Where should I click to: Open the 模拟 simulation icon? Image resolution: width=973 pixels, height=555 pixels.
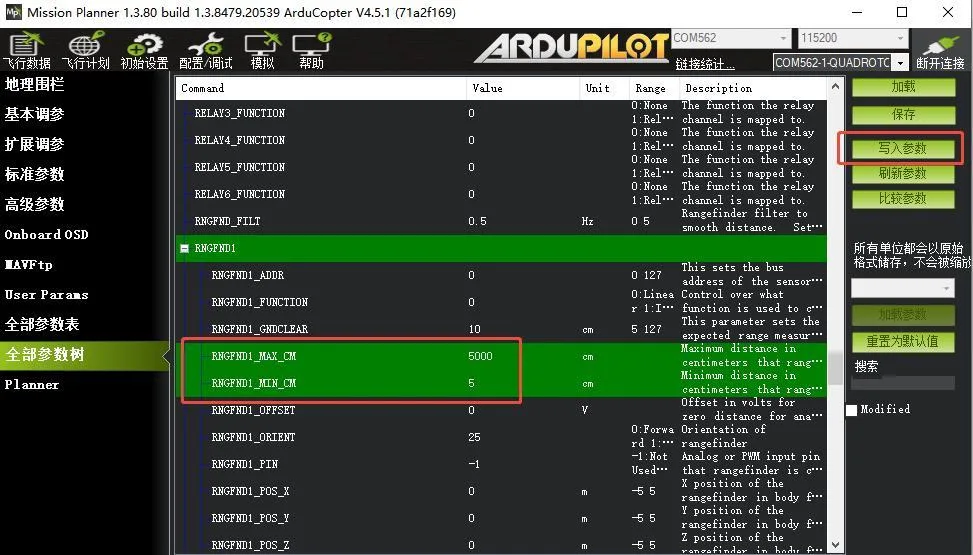262,50
